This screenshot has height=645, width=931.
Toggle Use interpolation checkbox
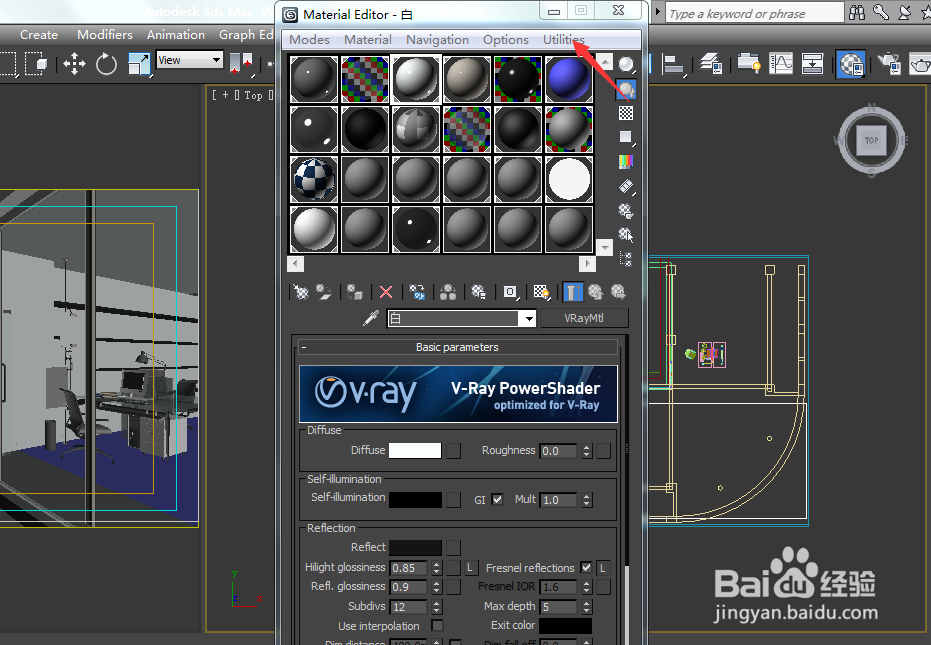pos(437,625)
